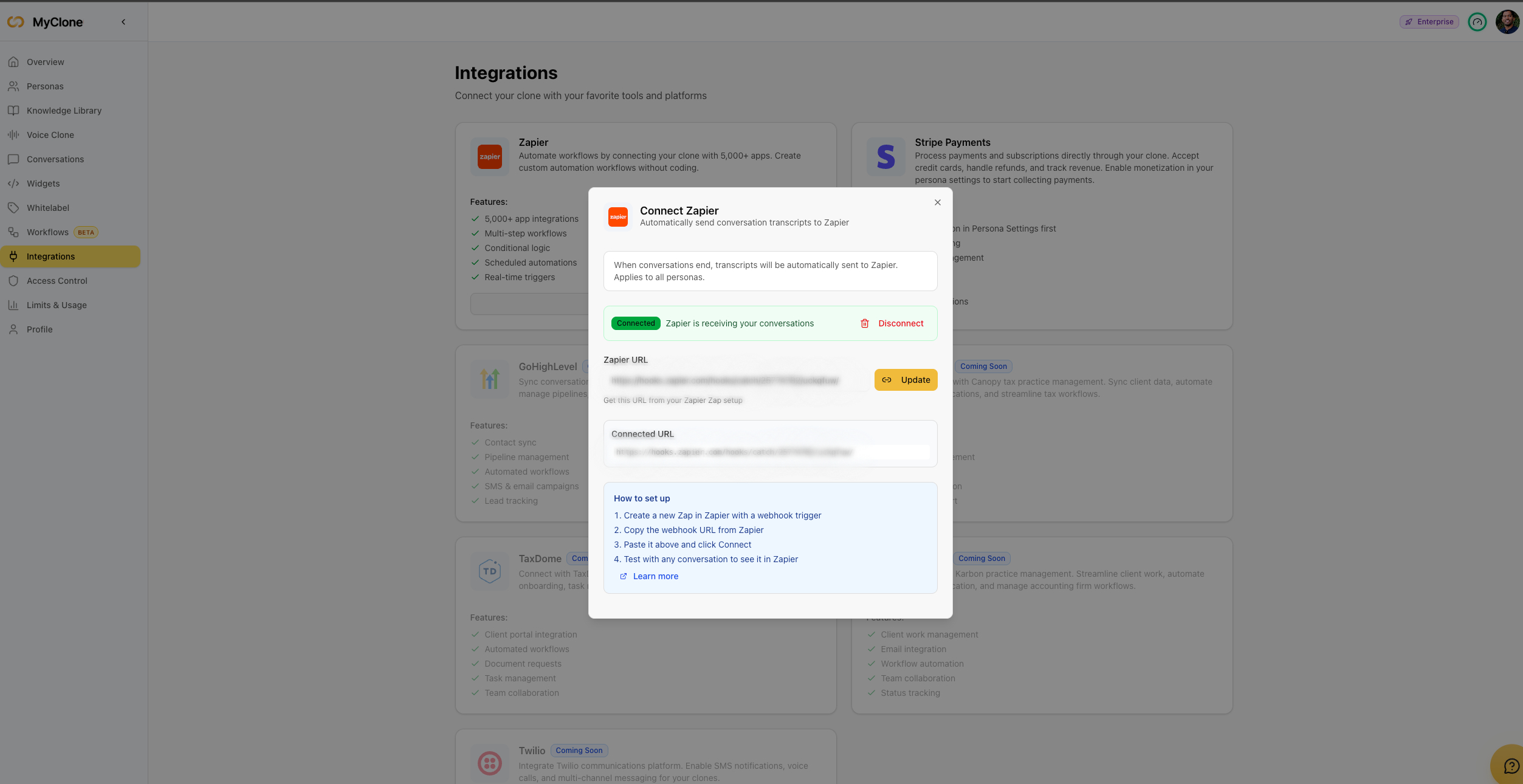Open Conversations via the chat bubble icon
1523x784 pixels.
(14, 159)
